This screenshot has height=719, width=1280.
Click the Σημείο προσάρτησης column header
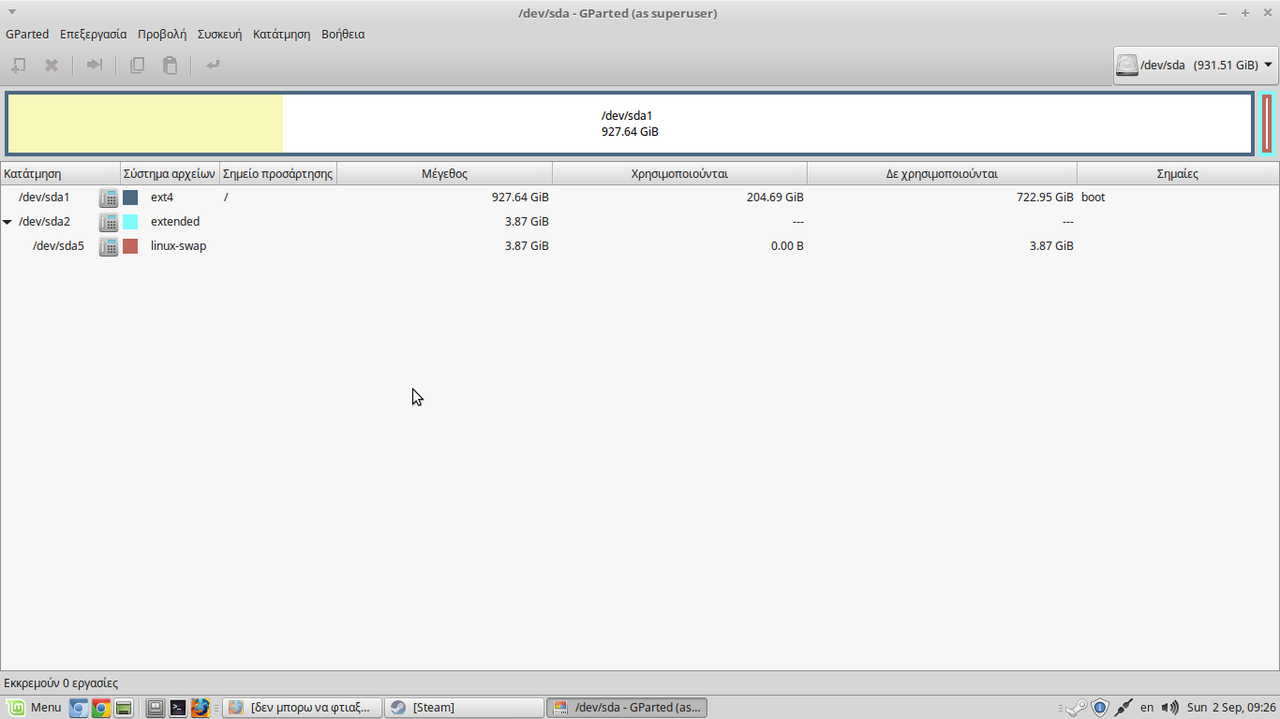[277, 173]
